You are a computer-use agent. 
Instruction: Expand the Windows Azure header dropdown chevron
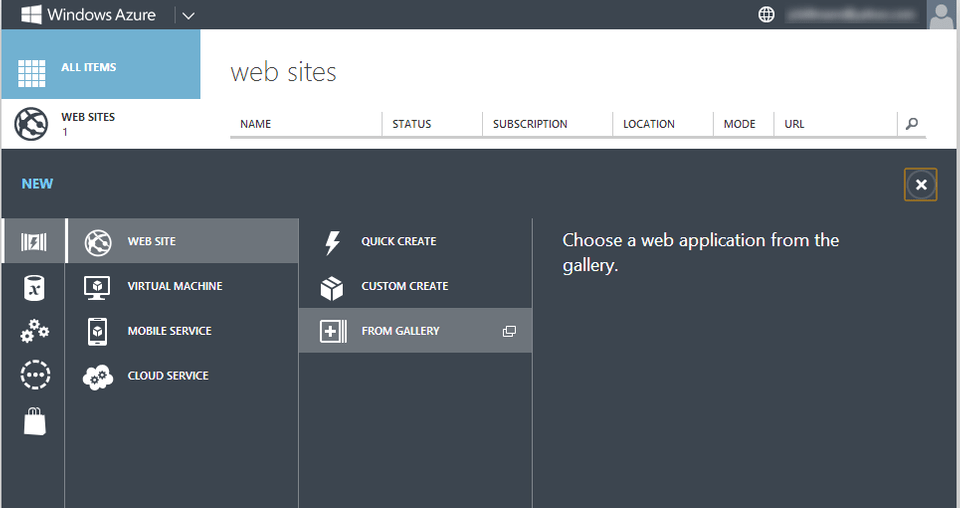point(189,16)
